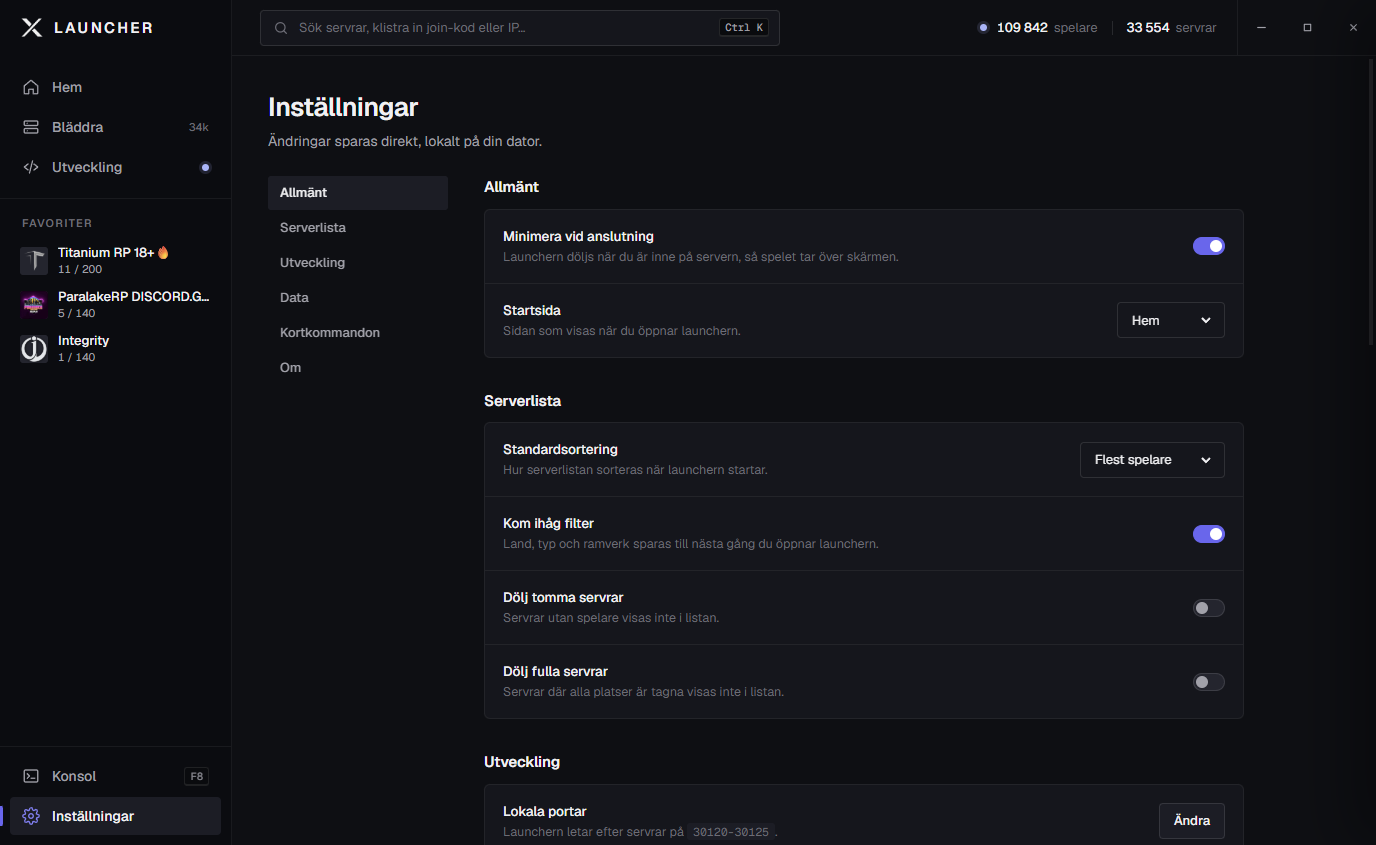Click the Utveckling status dot indicator
Screen dimensions: 1376x845
pyautogui.click(x=205, y=167)
